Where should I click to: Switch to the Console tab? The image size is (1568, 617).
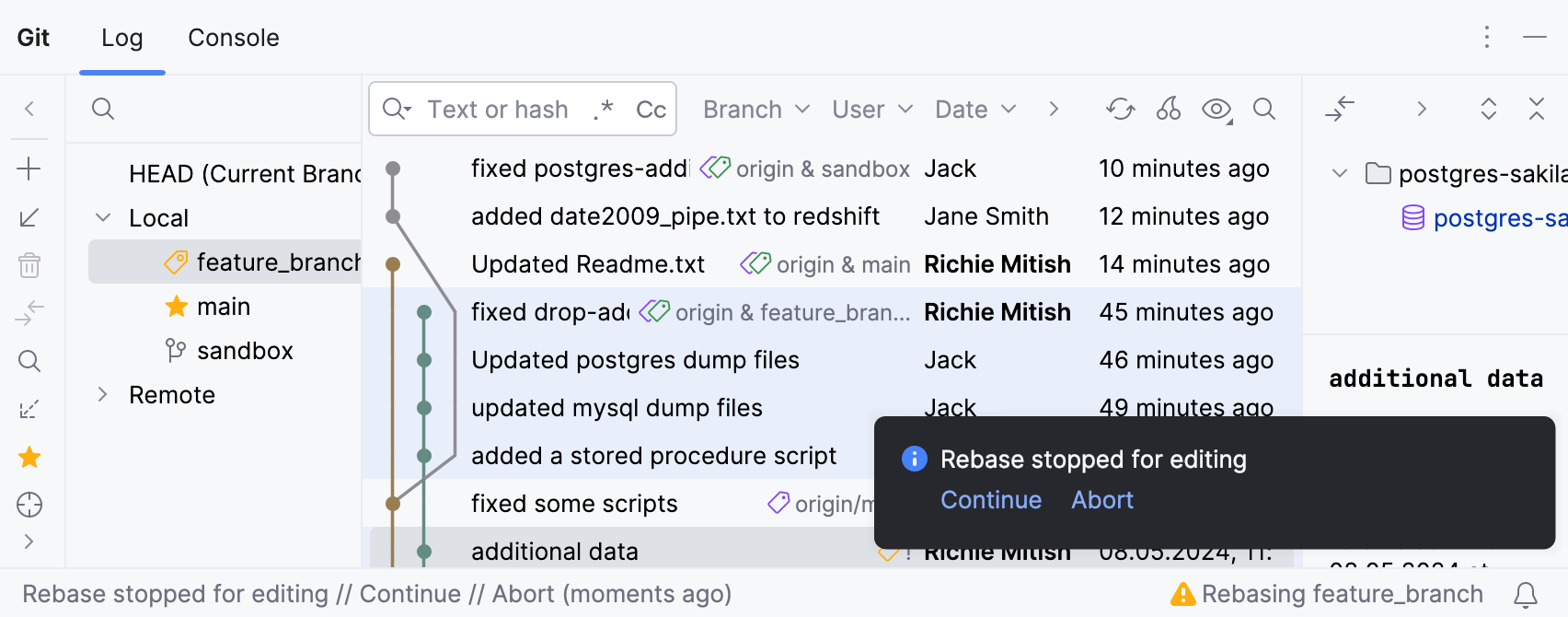pyautogui.click(x=233, y=38)
